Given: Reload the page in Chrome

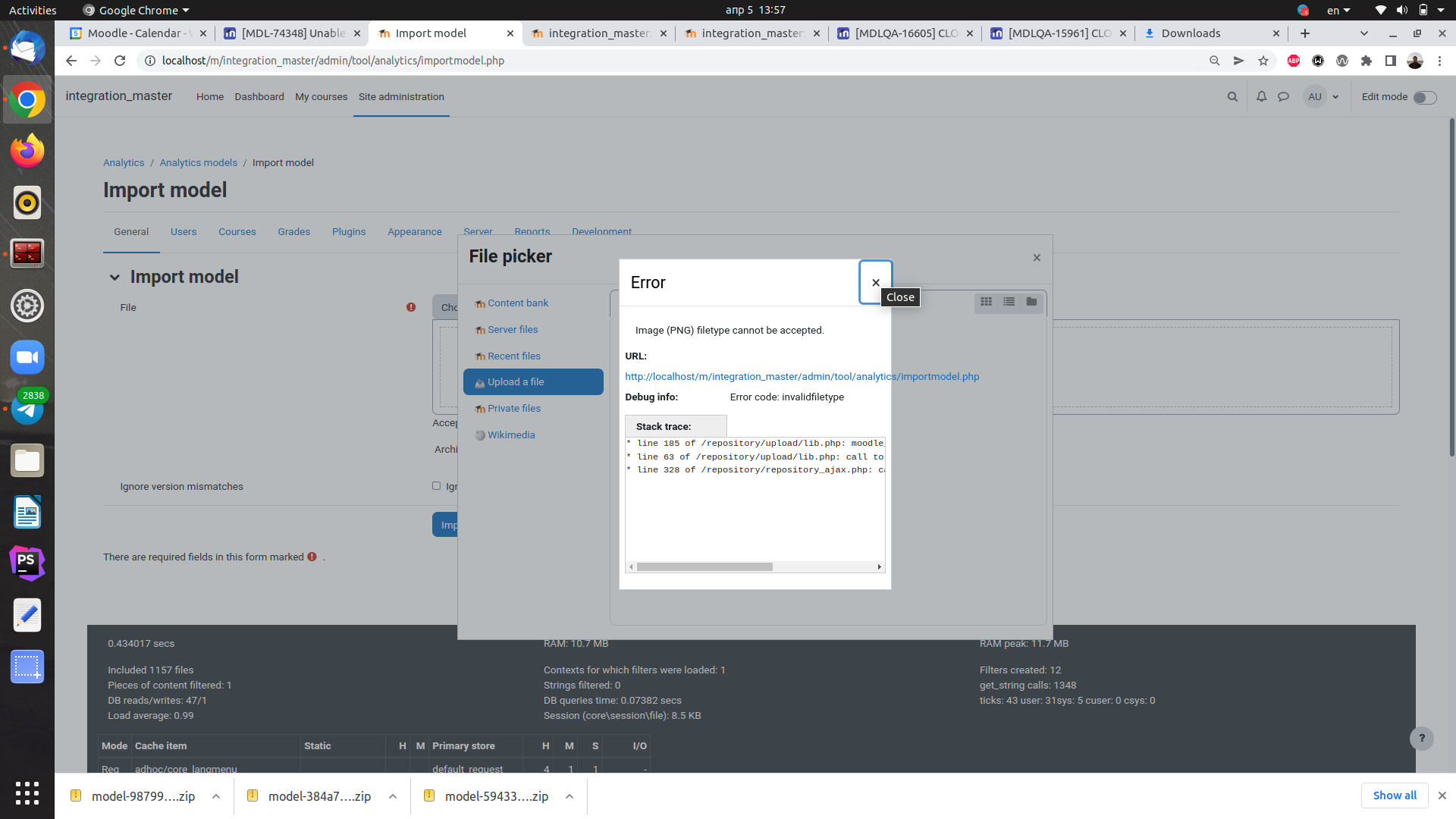Looking at the screenshot, I should click(120, 61).
